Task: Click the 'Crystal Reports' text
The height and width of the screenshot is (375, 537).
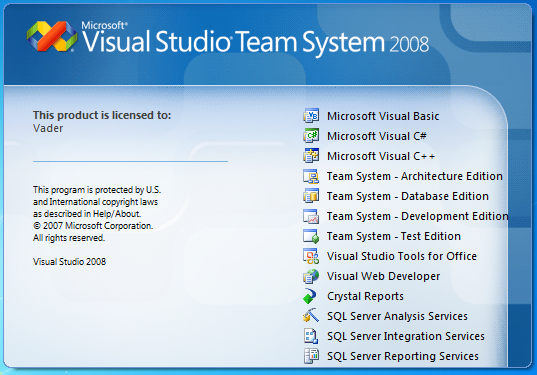Action: coord(365,296)
